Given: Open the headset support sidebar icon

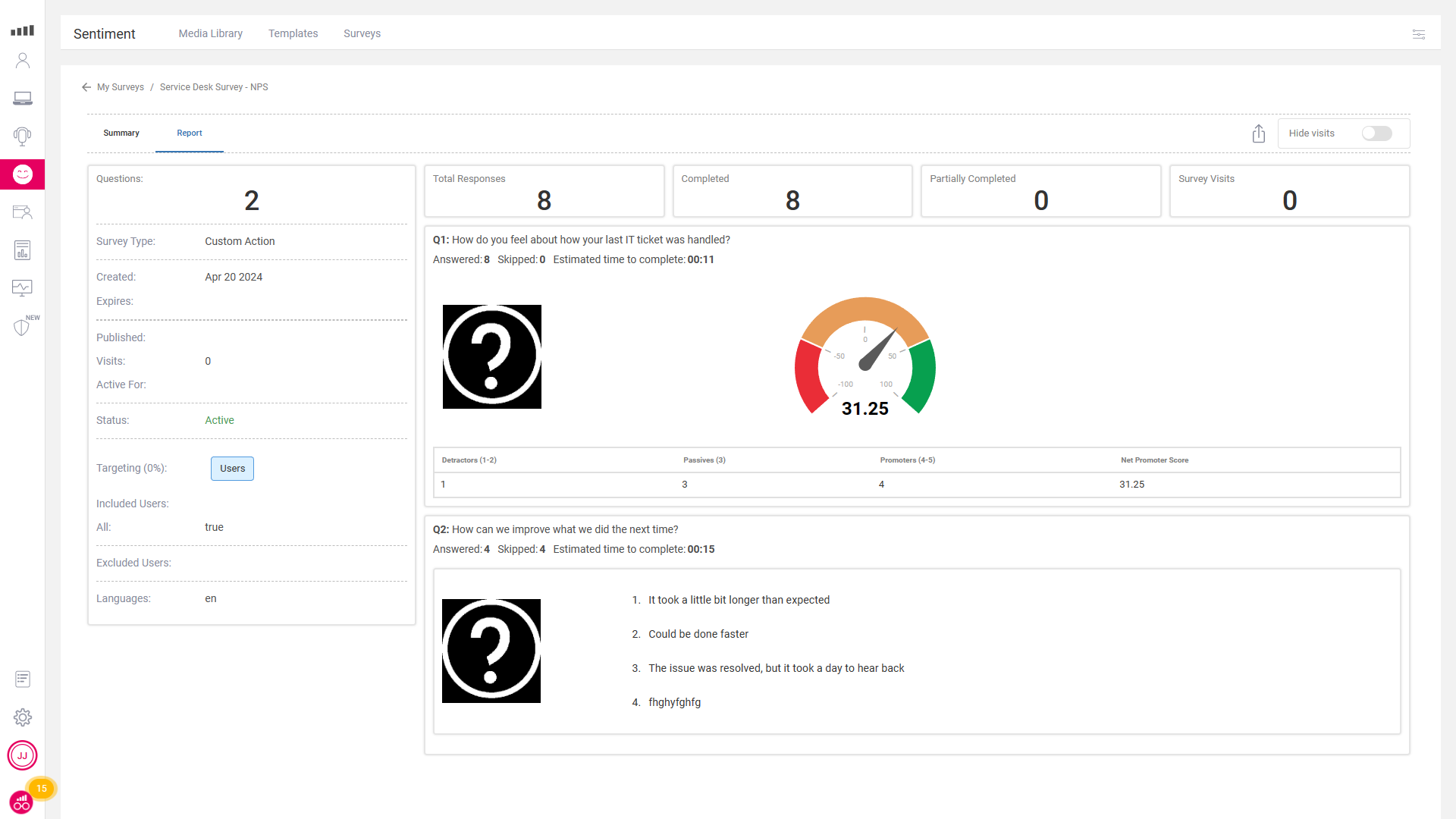Looking at the screenshot, I should pos(23,136).
